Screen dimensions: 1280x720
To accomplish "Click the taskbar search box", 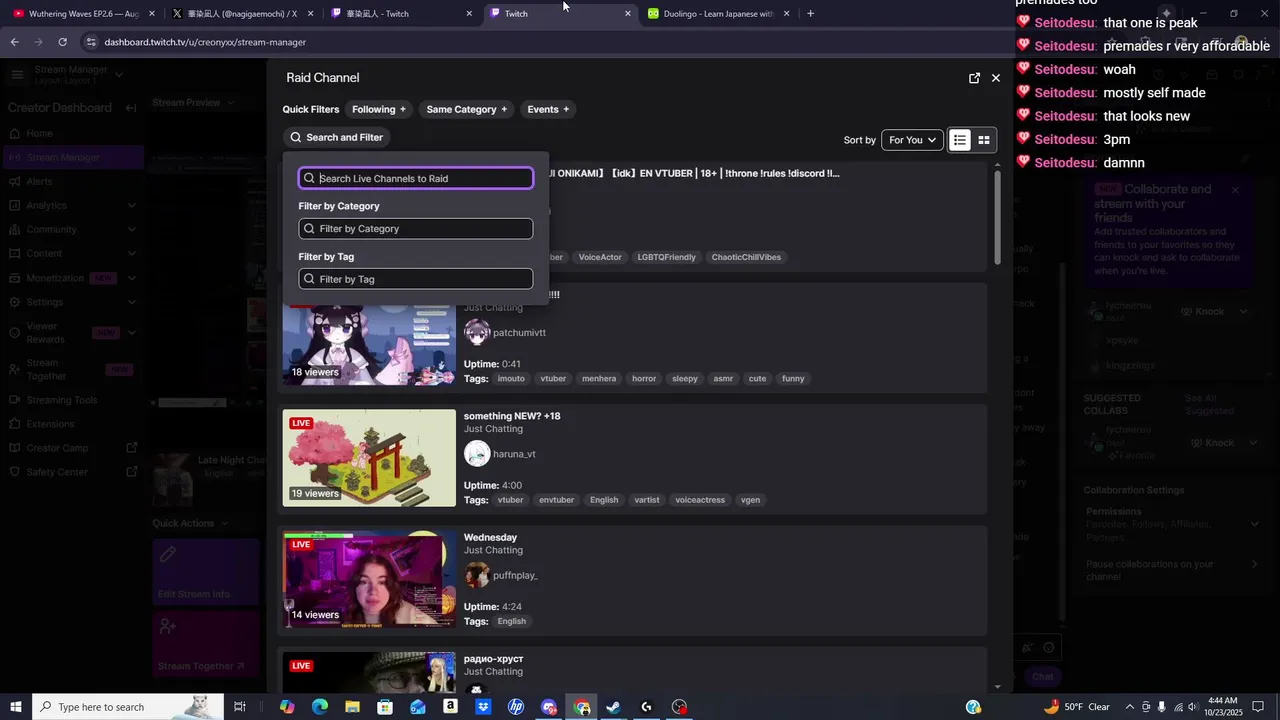I will pos(128,707).
